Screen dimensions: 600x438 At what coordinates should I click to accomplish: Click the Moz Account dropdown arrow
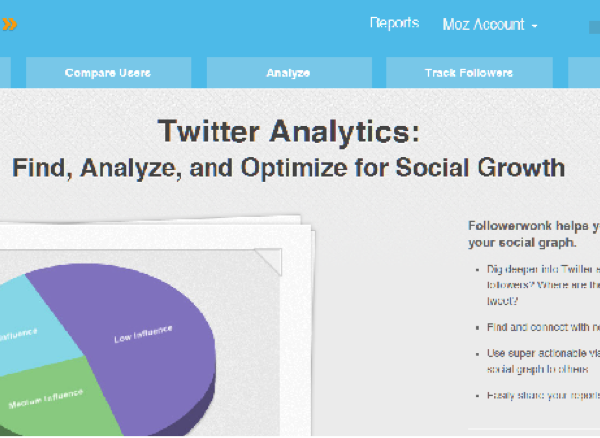pyautogui.click(x=535, y=26)
